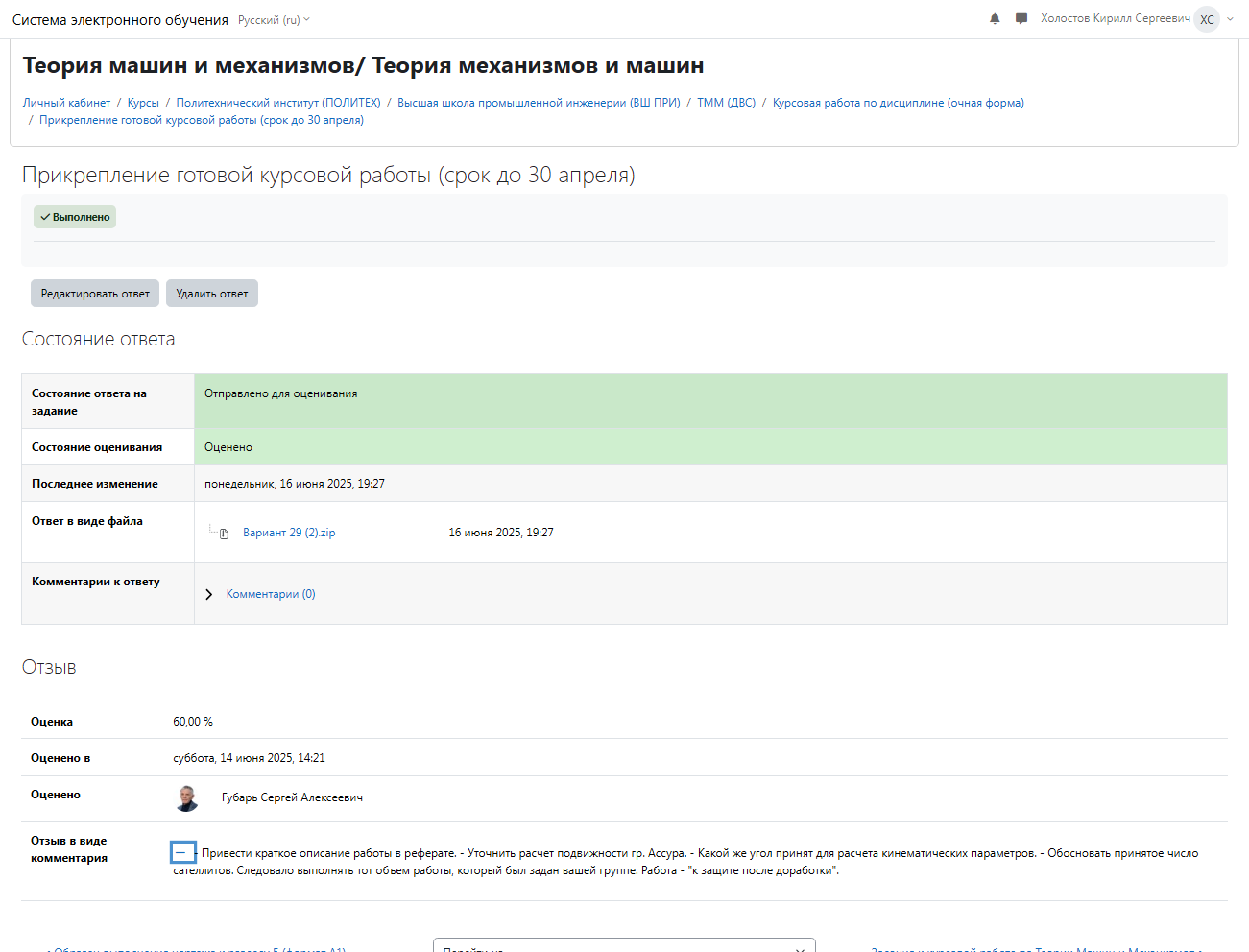This screenshot has height=952, width=1249.
Task: Collapse the feedback comment with minus icon
Action: (181, 852)
